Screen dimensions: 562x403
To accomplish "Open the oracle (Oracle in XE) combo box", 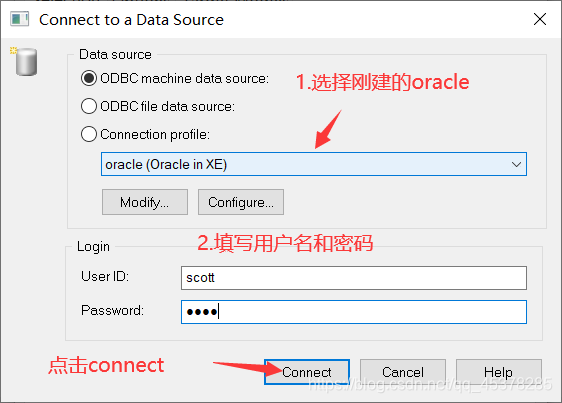I will tap(314, 164).
